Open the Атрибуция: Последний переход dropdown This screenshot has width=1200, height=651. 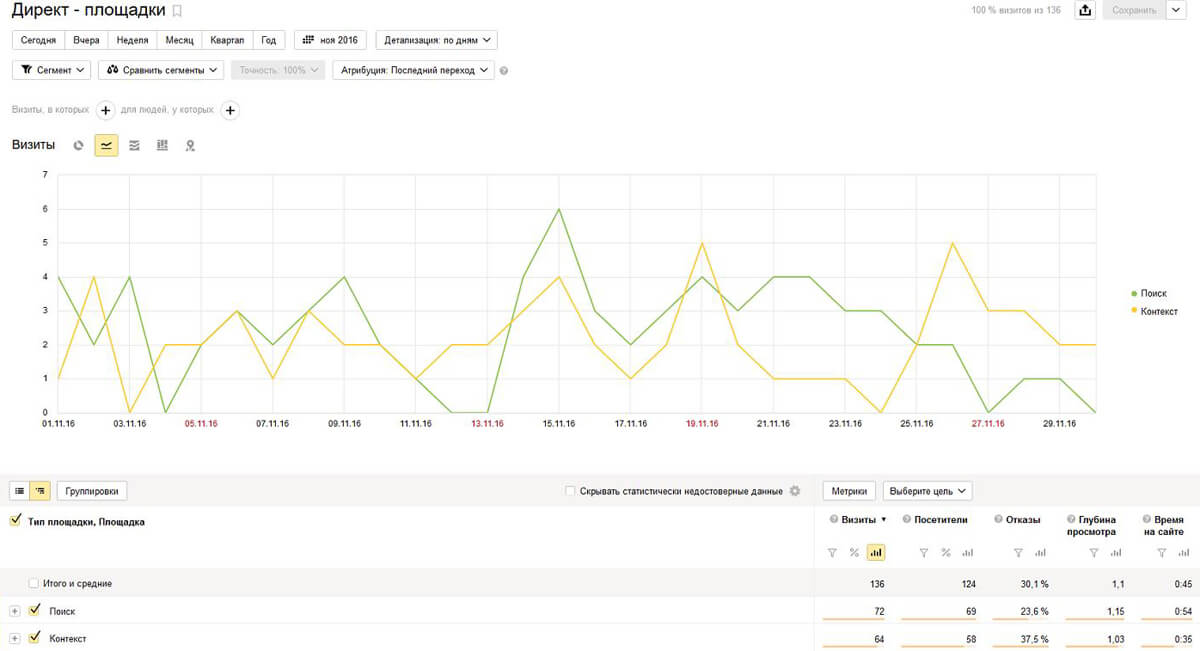[x=413, y=70]
